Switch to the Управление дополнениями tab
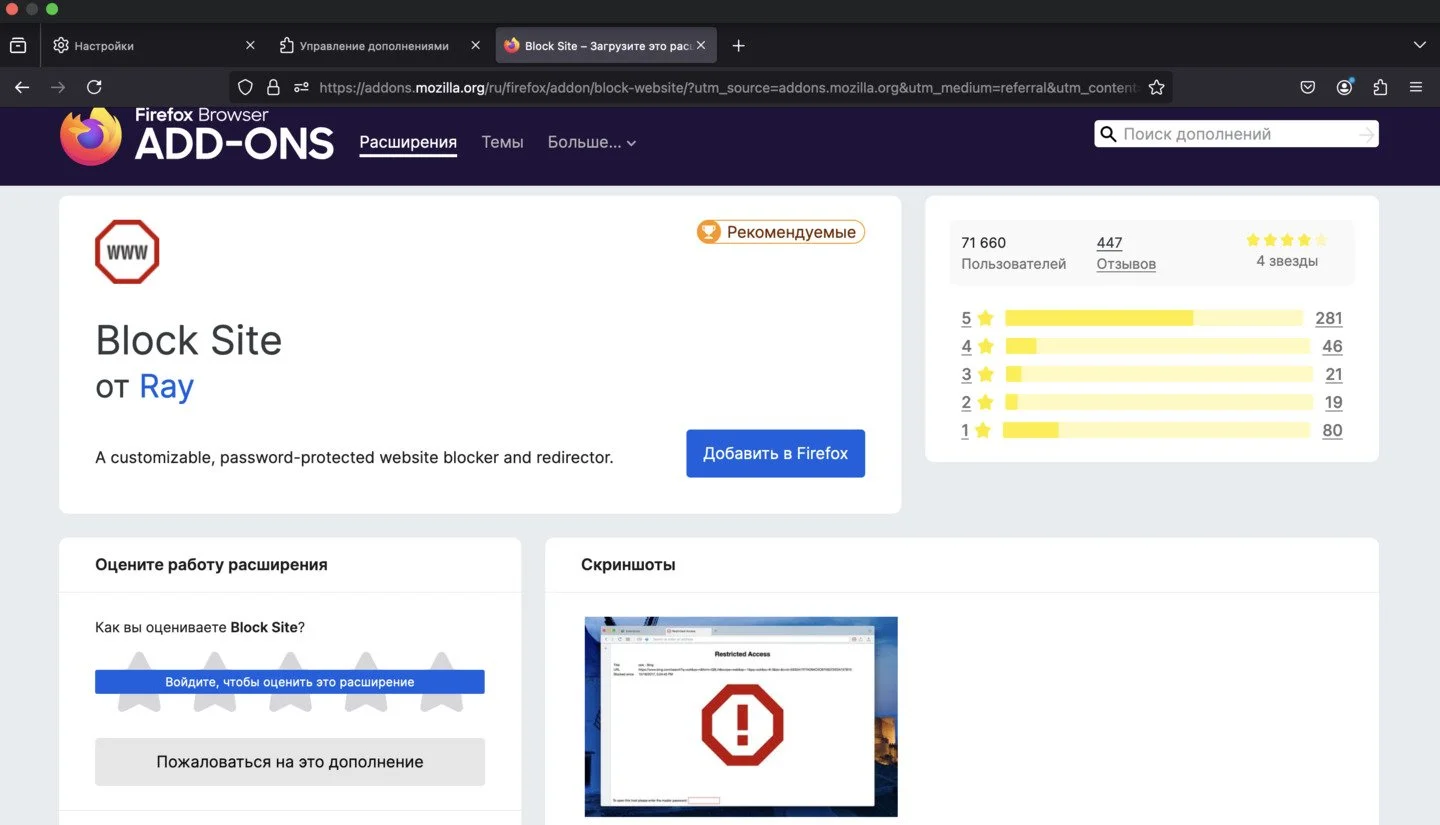This screenshot has height=825, width=1440. (x=379, y=45)
